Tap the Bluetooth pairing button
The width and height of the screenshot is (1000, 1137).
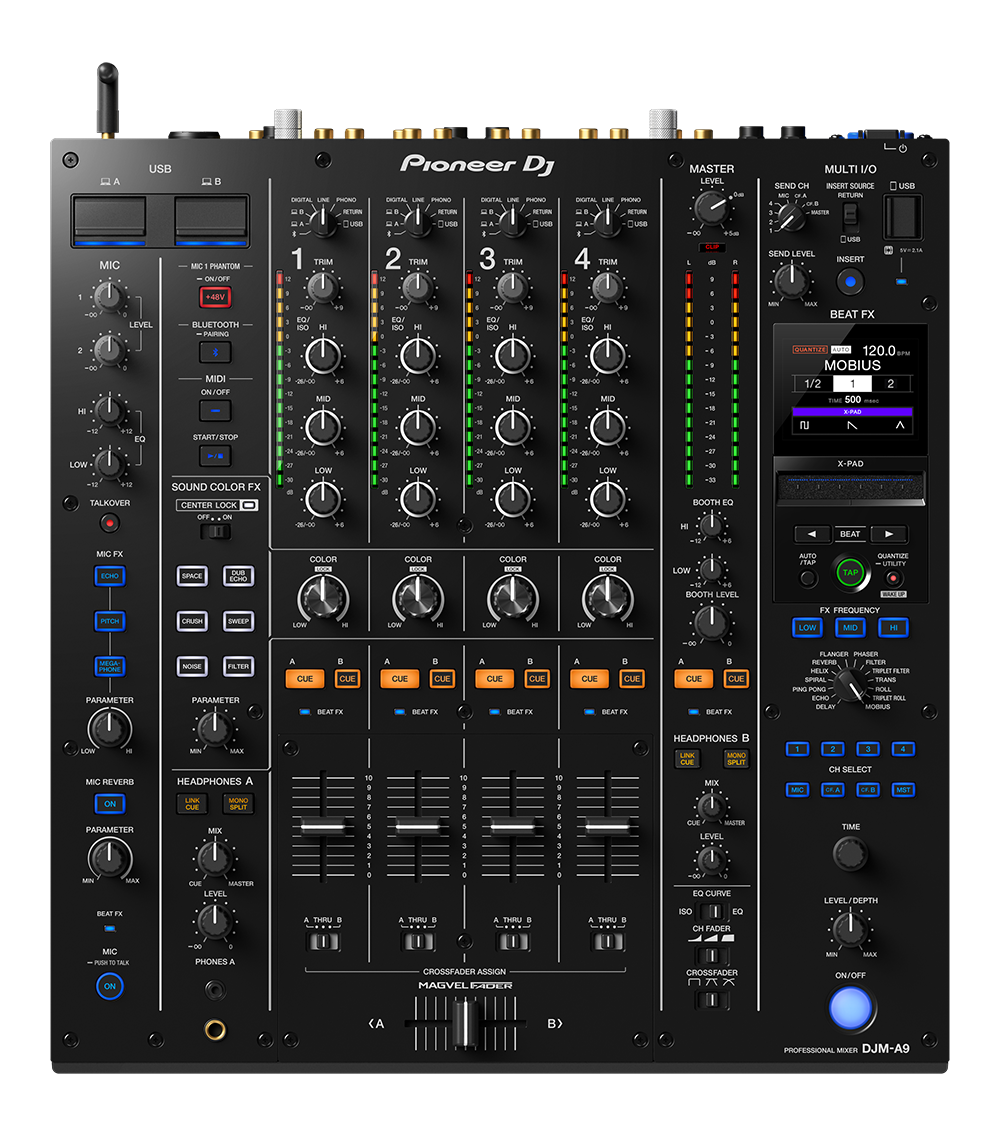pos(215,352)
